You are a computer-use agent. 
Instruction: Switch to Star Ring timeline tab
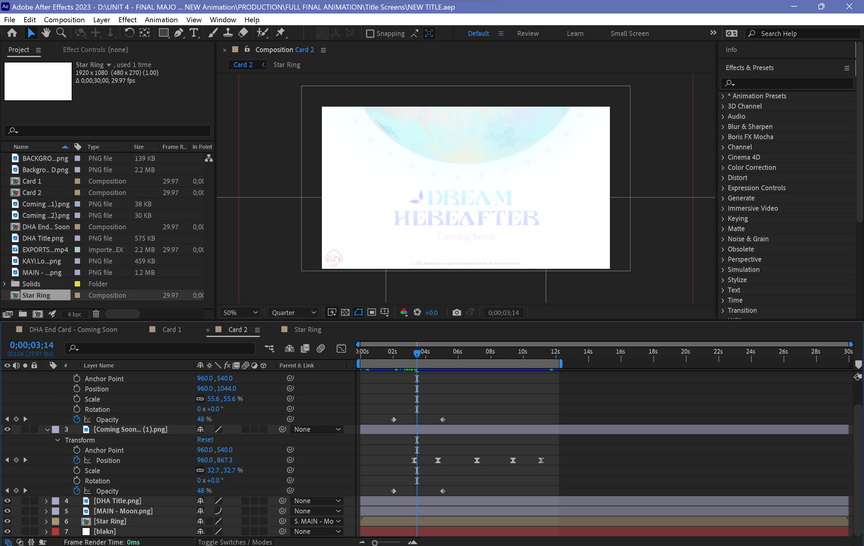click(x=307, y=329)
